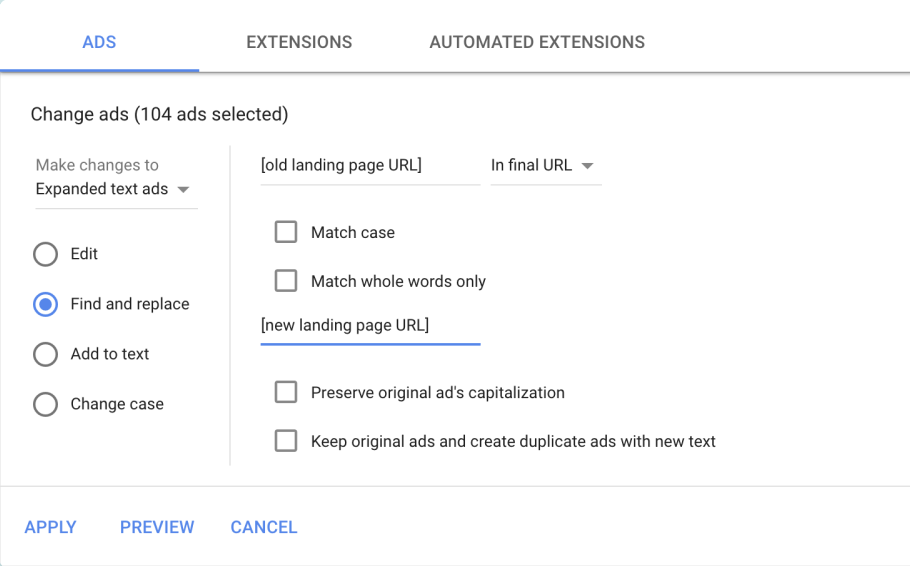
Task: Enable Keep original ads and create duplicates
Action: tap(286, 441)
